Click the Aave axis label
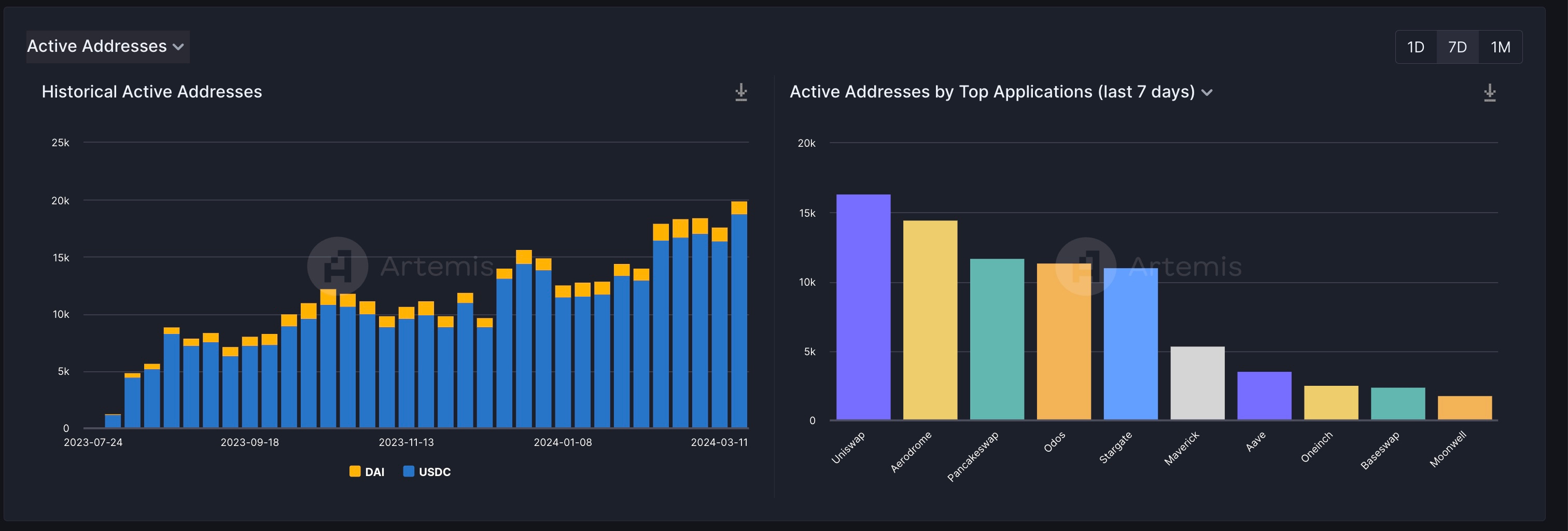This screenshot has width=1568, height=531. [x=1255, y=441]
